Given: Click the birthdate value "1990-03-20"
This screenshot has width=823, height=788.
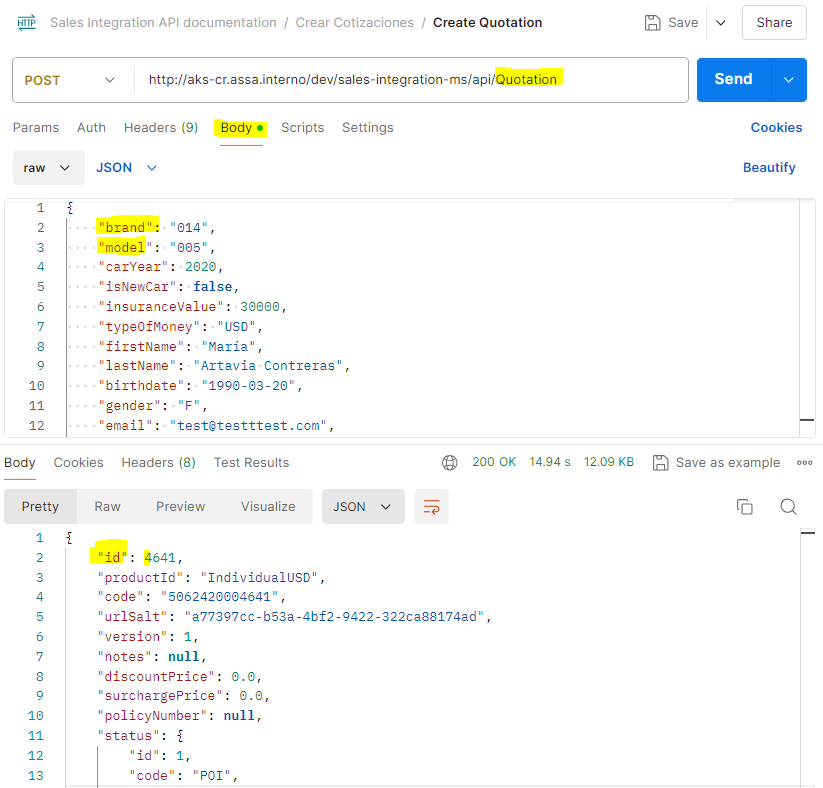Looking at the screenshot, I should [x=248, y=385].
